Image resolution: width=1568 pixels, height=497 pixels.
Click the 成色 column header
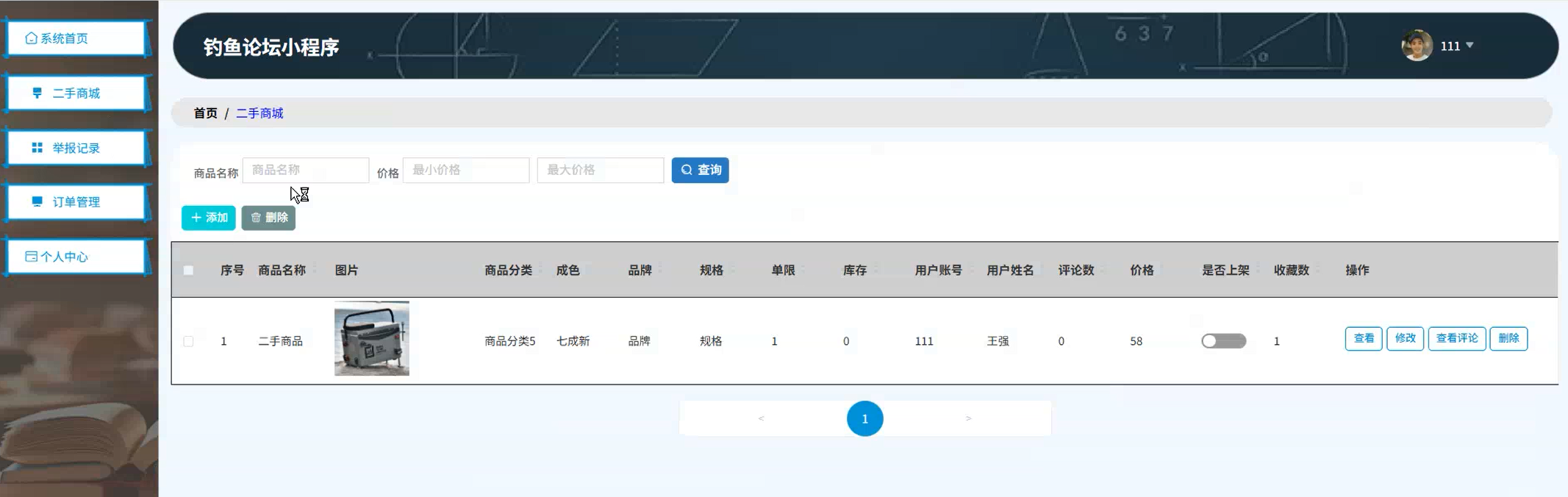568,271
